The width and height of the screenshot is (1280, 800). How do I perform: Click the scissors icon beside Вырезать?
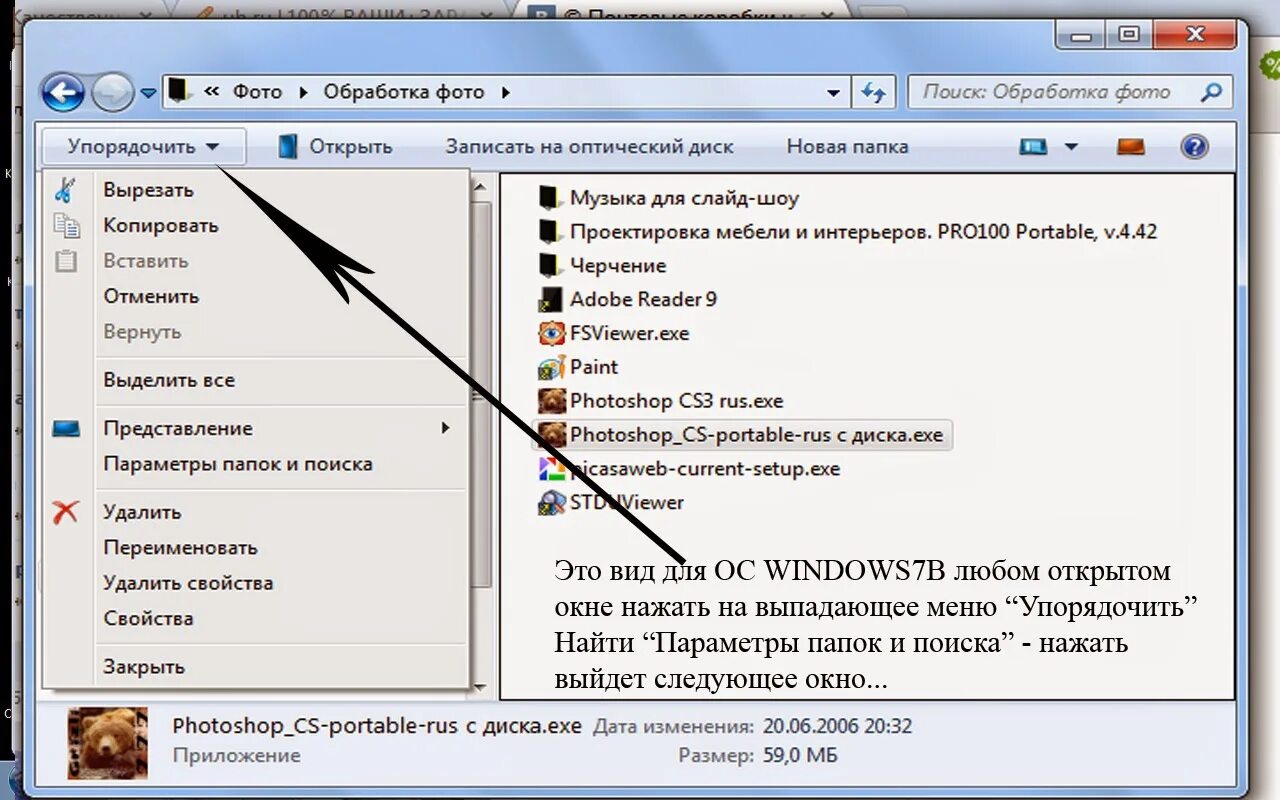click(65, 190)
